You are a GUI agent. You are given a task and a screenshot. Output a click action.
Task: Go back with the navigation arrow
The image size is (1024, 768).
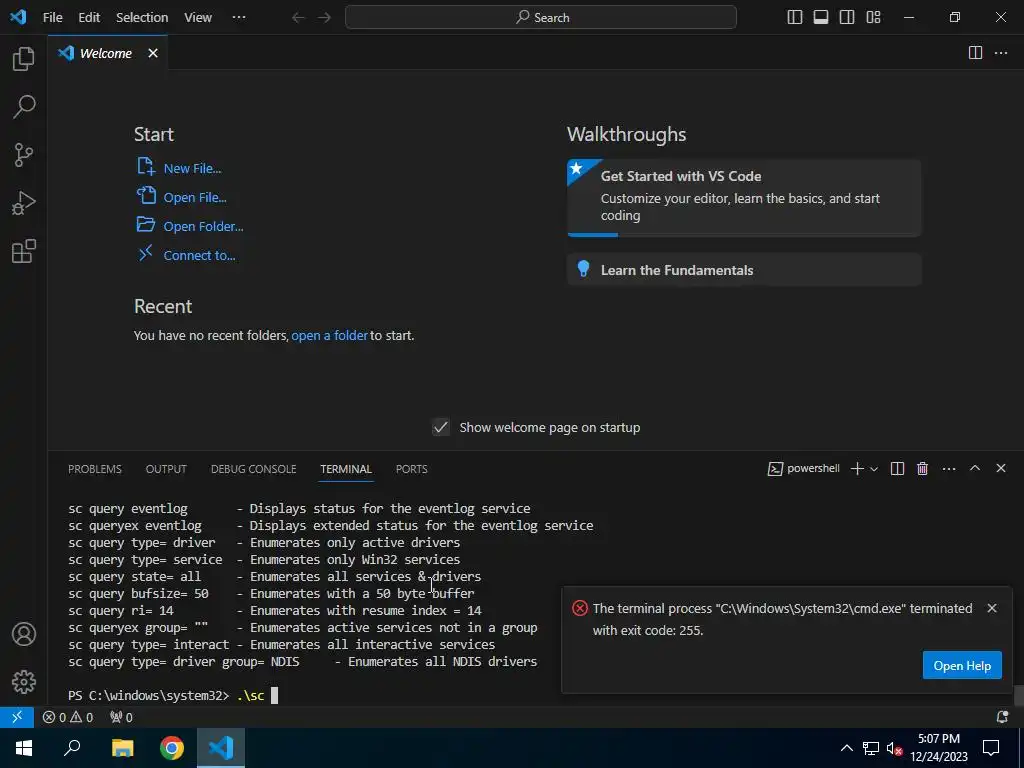[x=298, y=18]
